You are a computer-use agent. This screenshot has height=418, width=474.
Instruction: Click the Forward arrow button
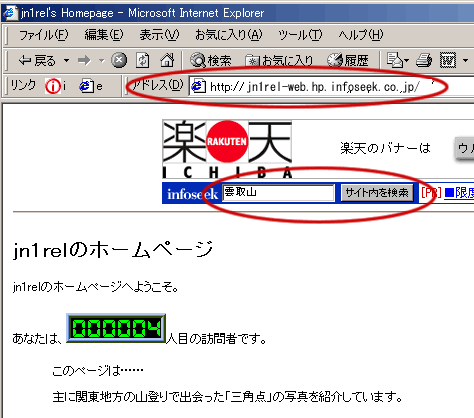pos(84,61)
